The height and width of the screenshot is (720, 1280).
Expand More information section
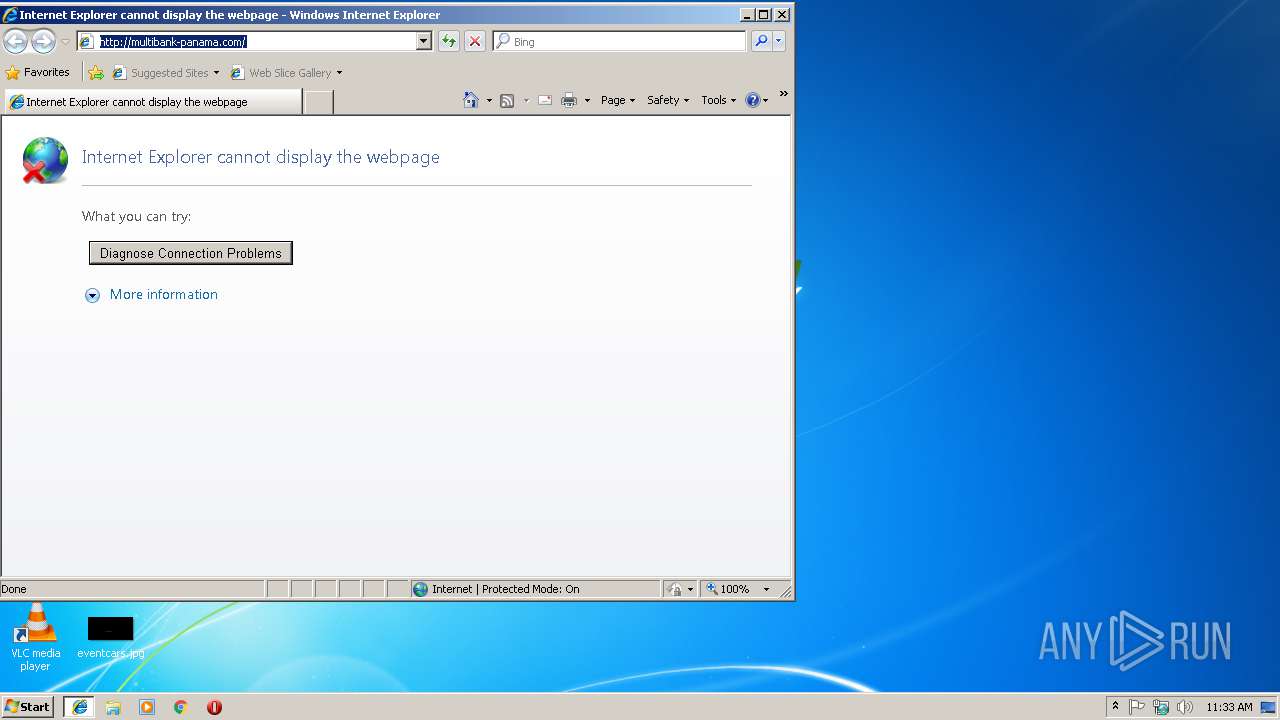pos(151,294)
